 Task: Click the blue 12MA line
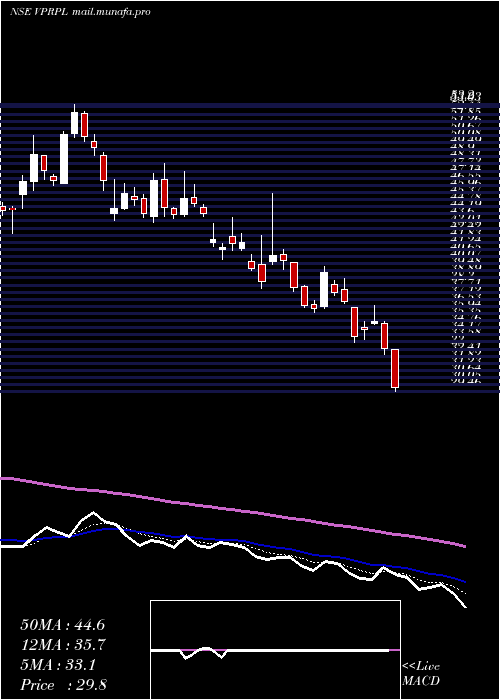[x=232, y=542]
